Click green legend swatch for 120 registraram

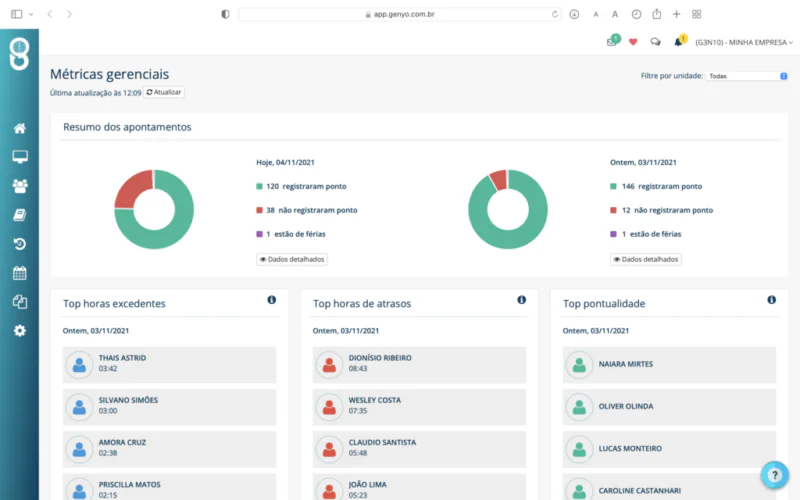pyautogui.click(x=259, y=186)
